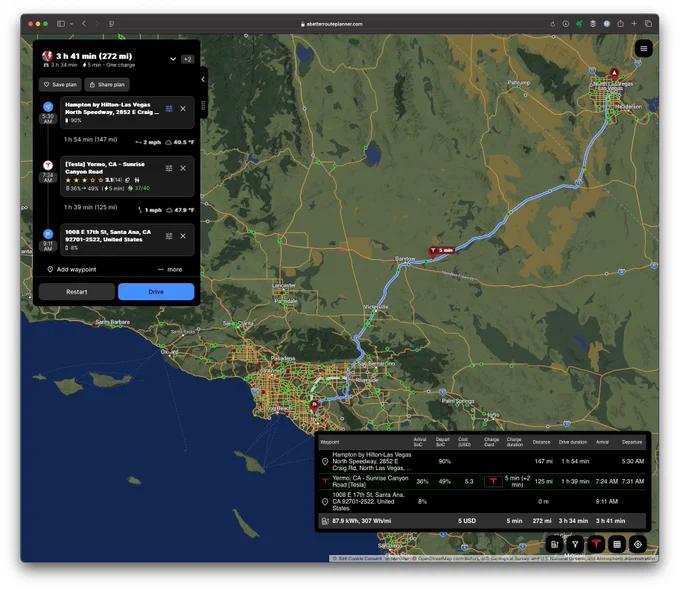Click the 1 h 54 min (147 mi) leg

(x=91, y=140)
